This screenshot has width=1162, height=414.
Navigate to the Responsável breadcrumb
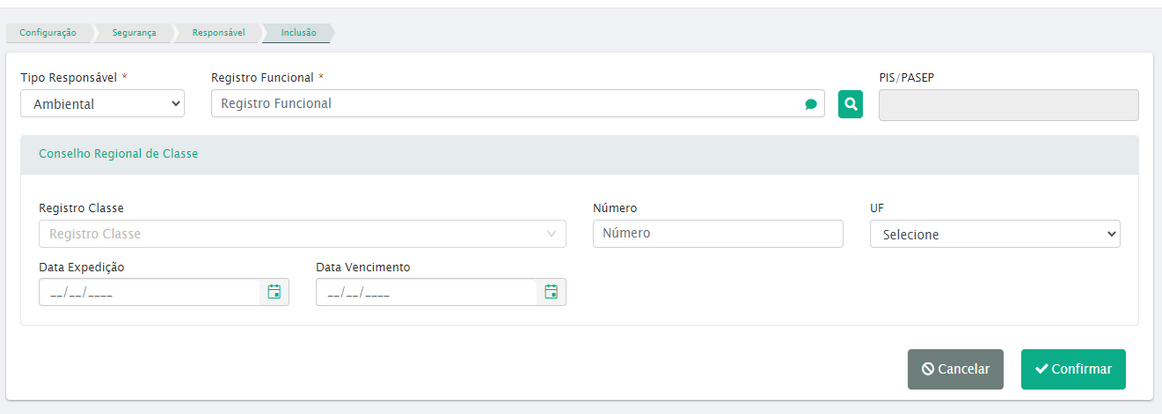tap(219, 33)
